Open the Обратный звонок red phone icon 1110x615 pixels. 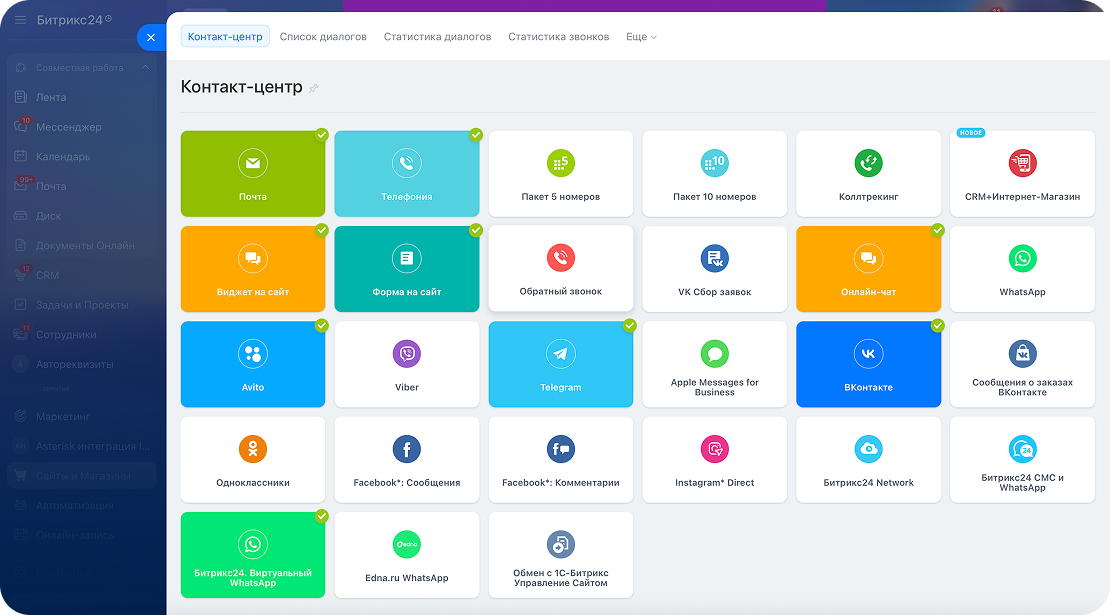point(561,258)
